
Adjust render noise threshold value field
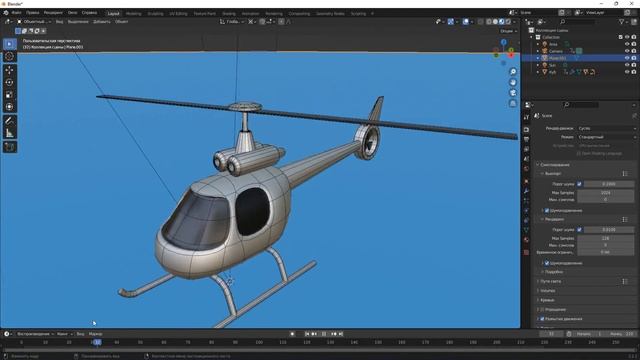point(609,230)
